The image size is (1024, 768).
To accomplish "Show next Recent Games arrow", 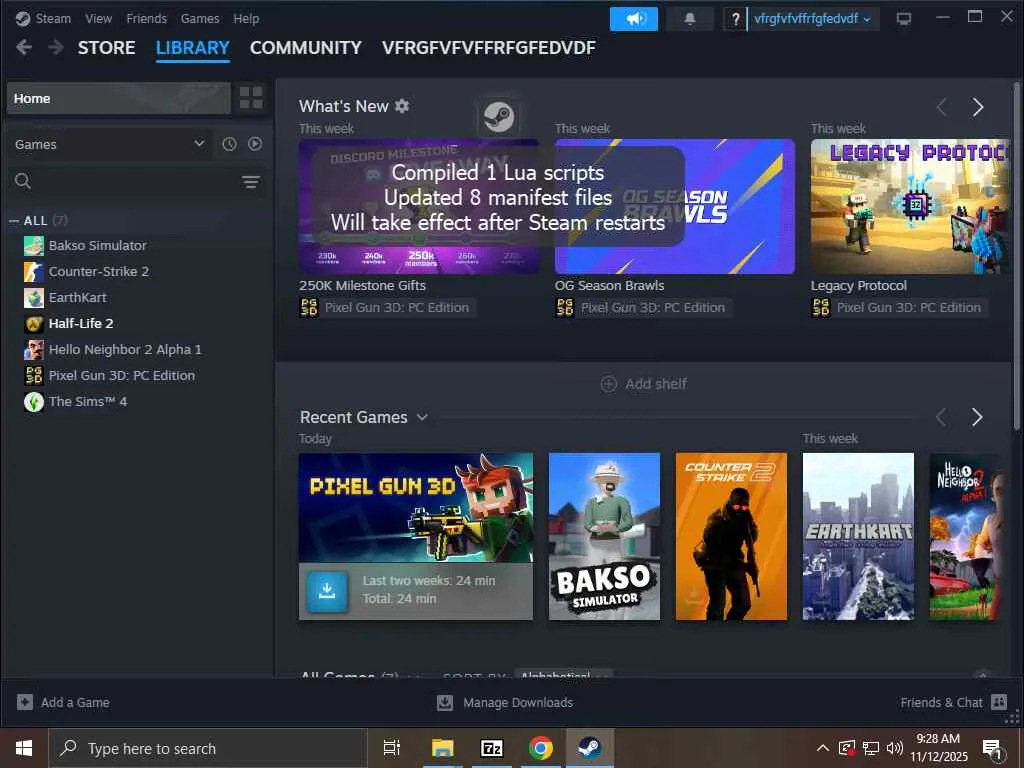I will pyautogui.click(x=977, y=417).
